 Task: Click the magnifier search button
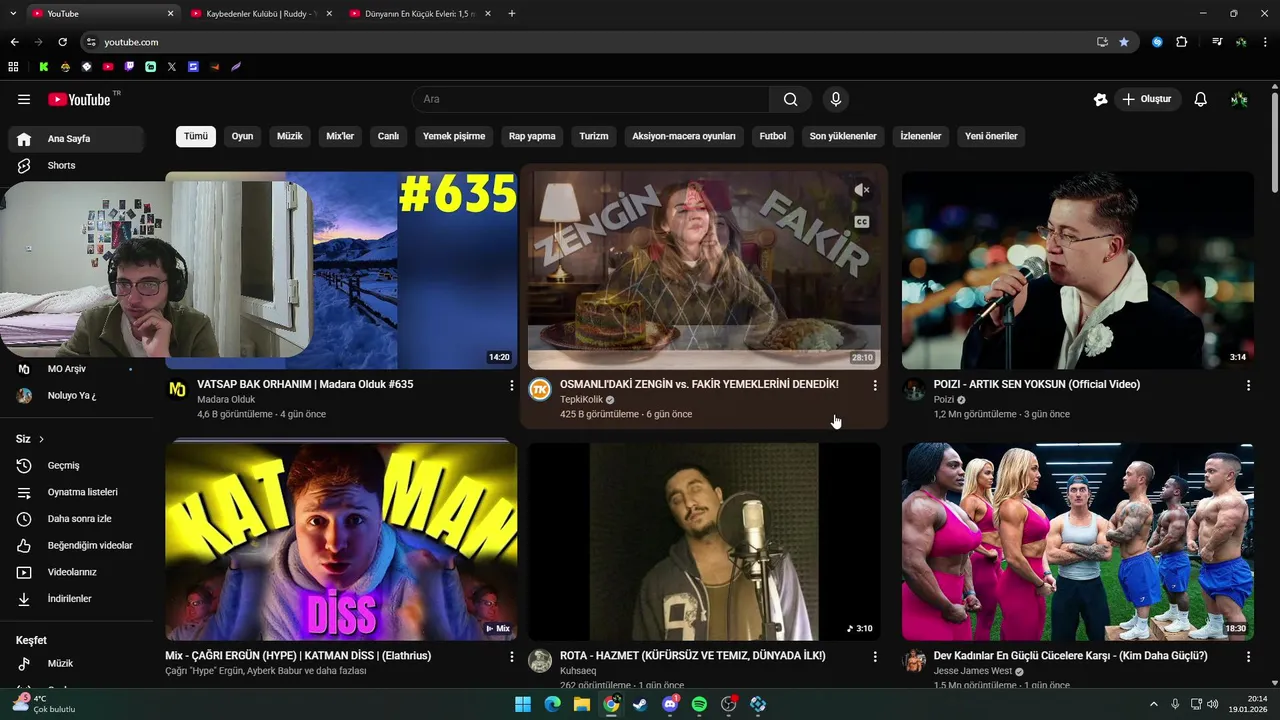point(790,99)
